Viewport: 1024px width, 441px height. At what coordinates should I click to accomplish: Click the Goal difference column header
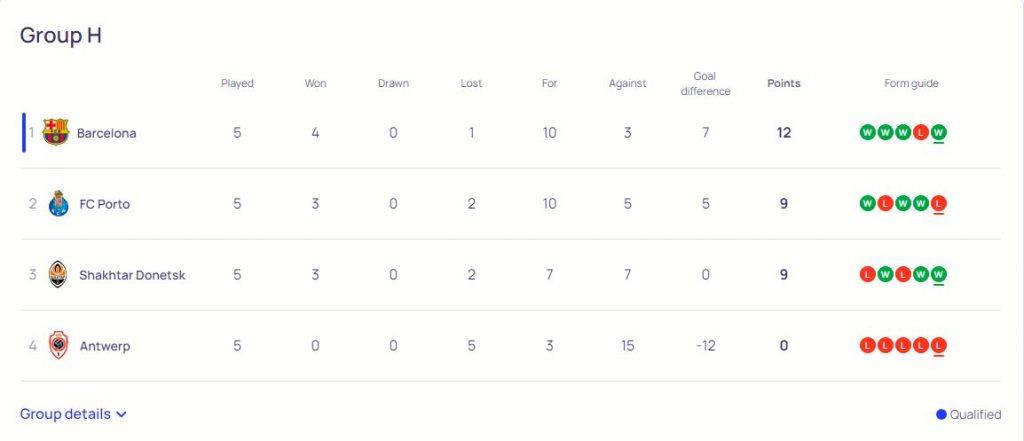pos(705,83)
